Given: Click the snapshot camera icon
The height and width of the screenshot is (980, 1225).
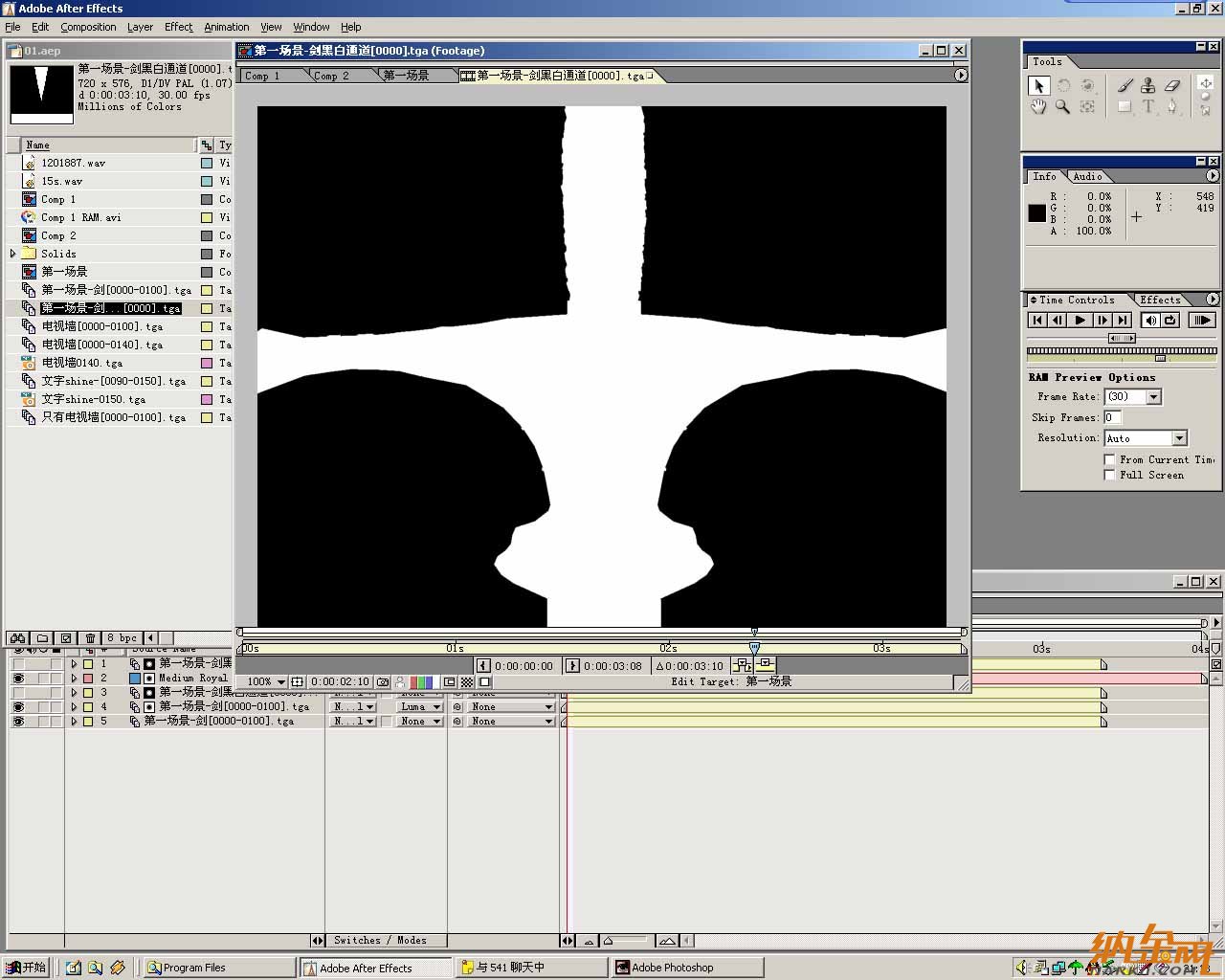Looking at the screenshot, I should click(383, 682).
